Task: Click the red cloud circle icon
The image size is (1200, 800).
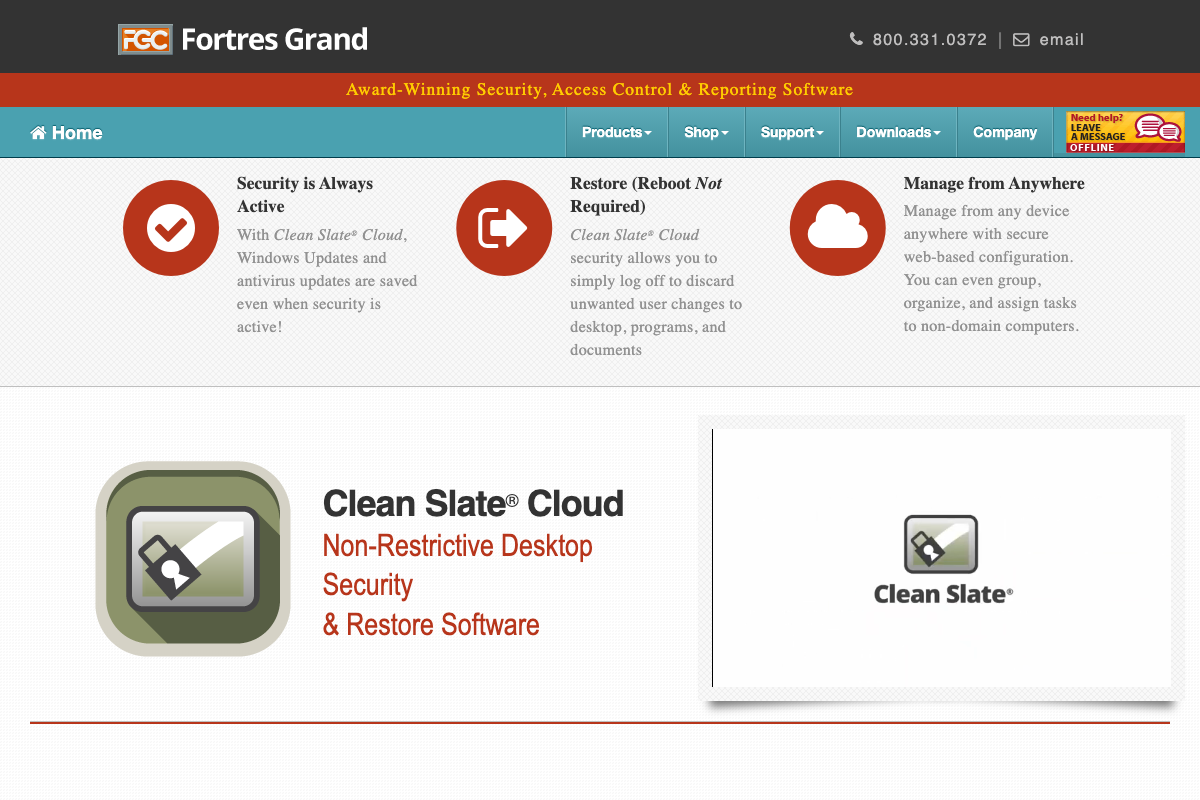Action: pyautogui.click(x=838, y=228)
